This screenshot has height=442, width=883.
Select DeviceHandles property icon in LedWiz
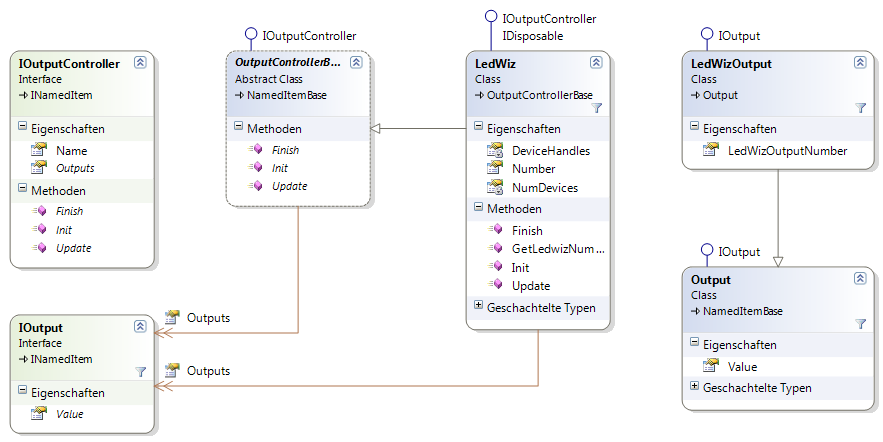coord(495,150)
